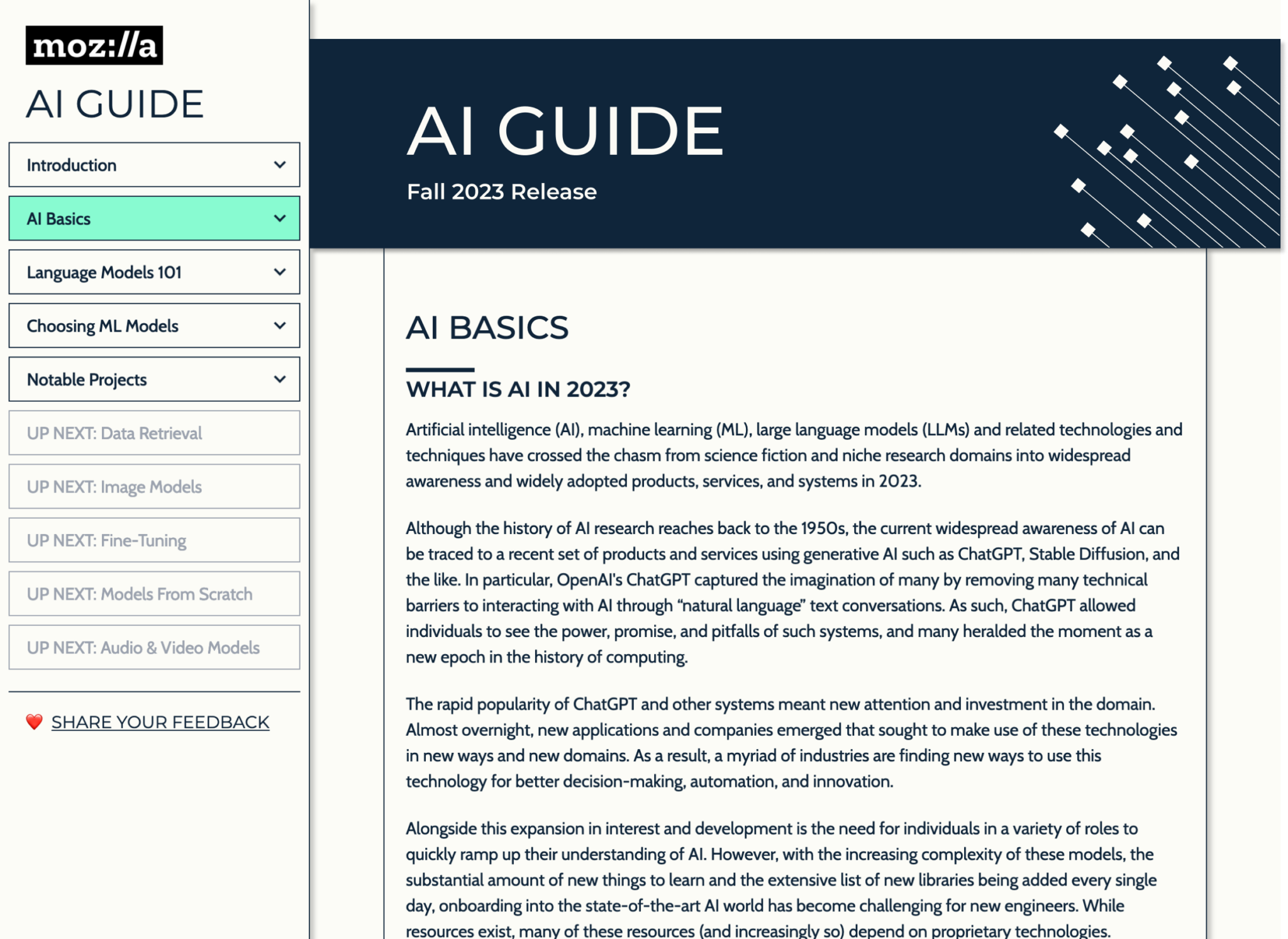The height and width of the screenshot is (939, 1288).
Task: Open Language Models 101 from navigation
Action: 126,272
